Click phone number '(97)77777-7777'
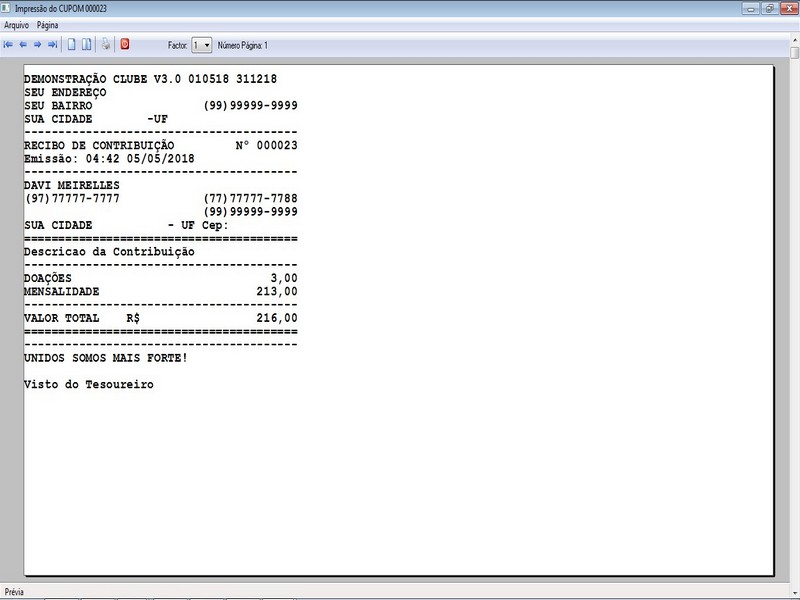This screenshot has height=600, width=800. coord(72,198)
